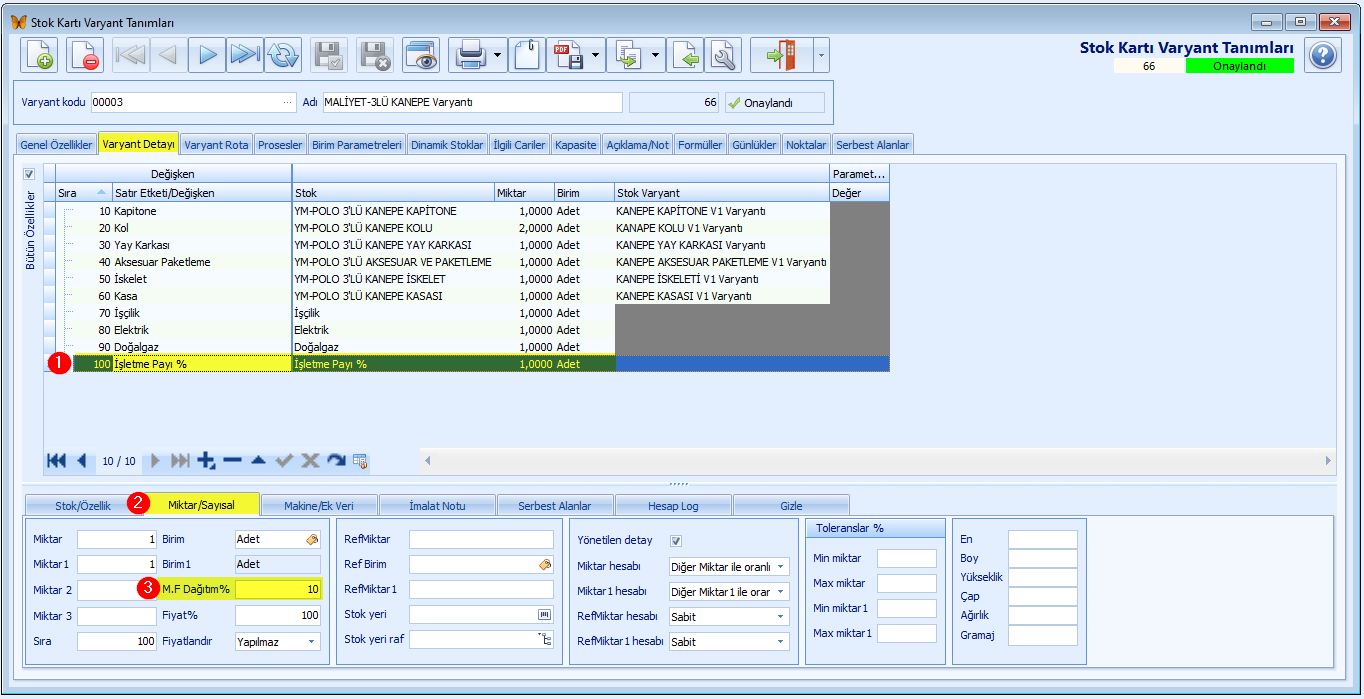Viewport: 1364px width, 699px height.
Task: Select the Doğalgaz row label
Action: point(136,347)
